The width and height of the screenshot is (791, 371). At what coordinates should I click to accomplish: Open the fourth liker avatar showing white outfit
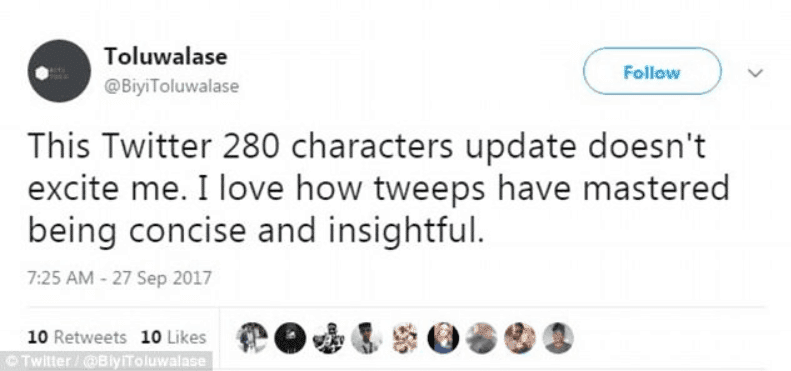pos(367,338)
